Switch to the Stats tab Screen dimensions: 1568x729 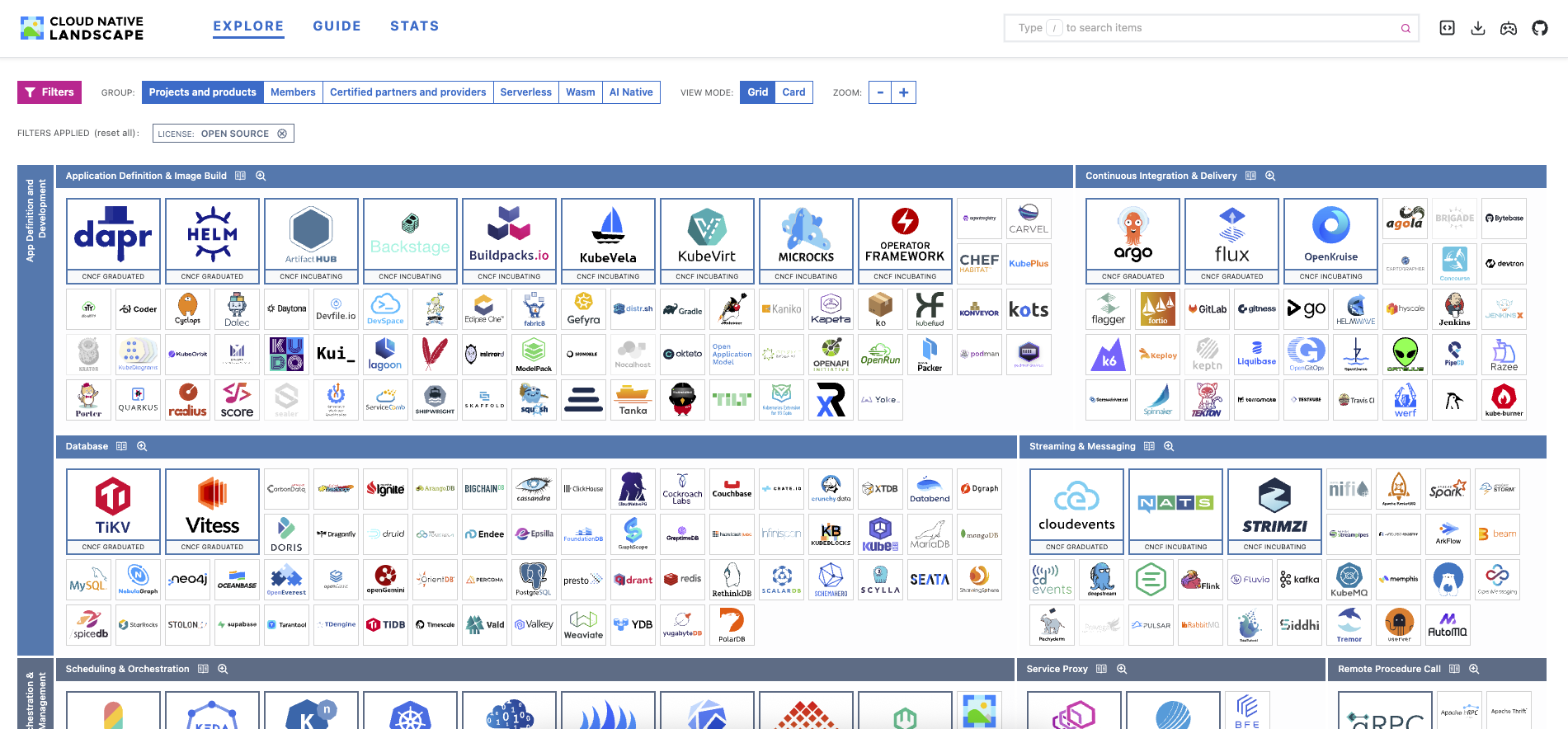(414, 26)
